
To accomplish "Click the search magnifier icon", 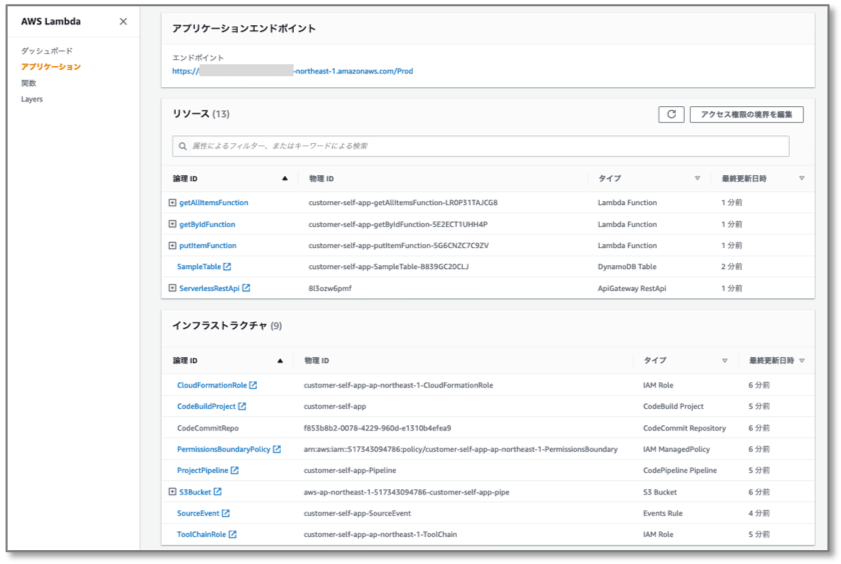I will 183,146.
